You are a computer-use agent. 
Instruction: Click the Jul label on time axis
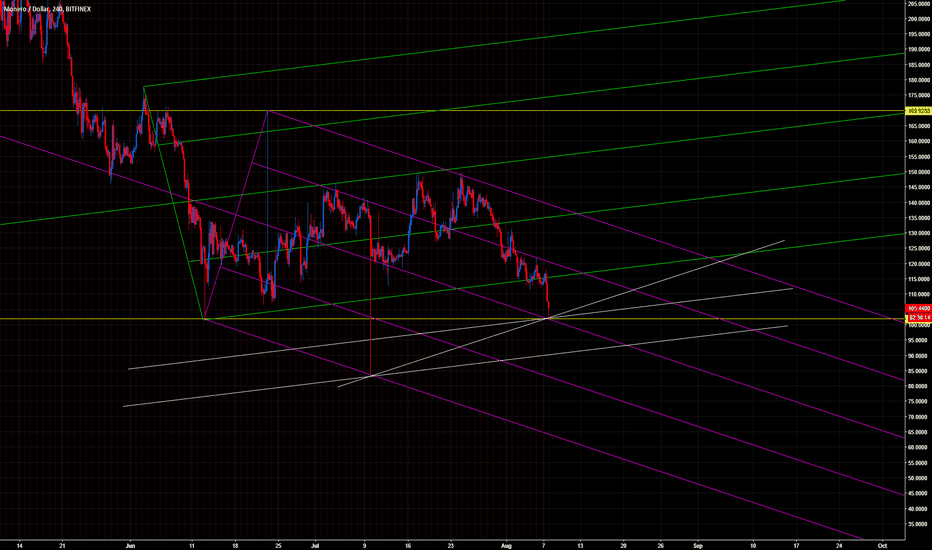pos(315,545)
